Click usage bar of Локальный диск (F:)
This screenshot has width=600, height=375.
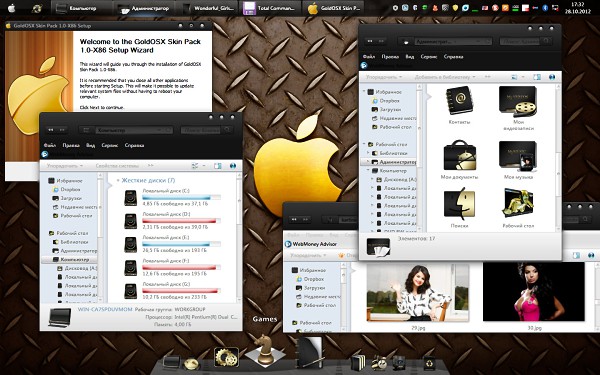181,267
